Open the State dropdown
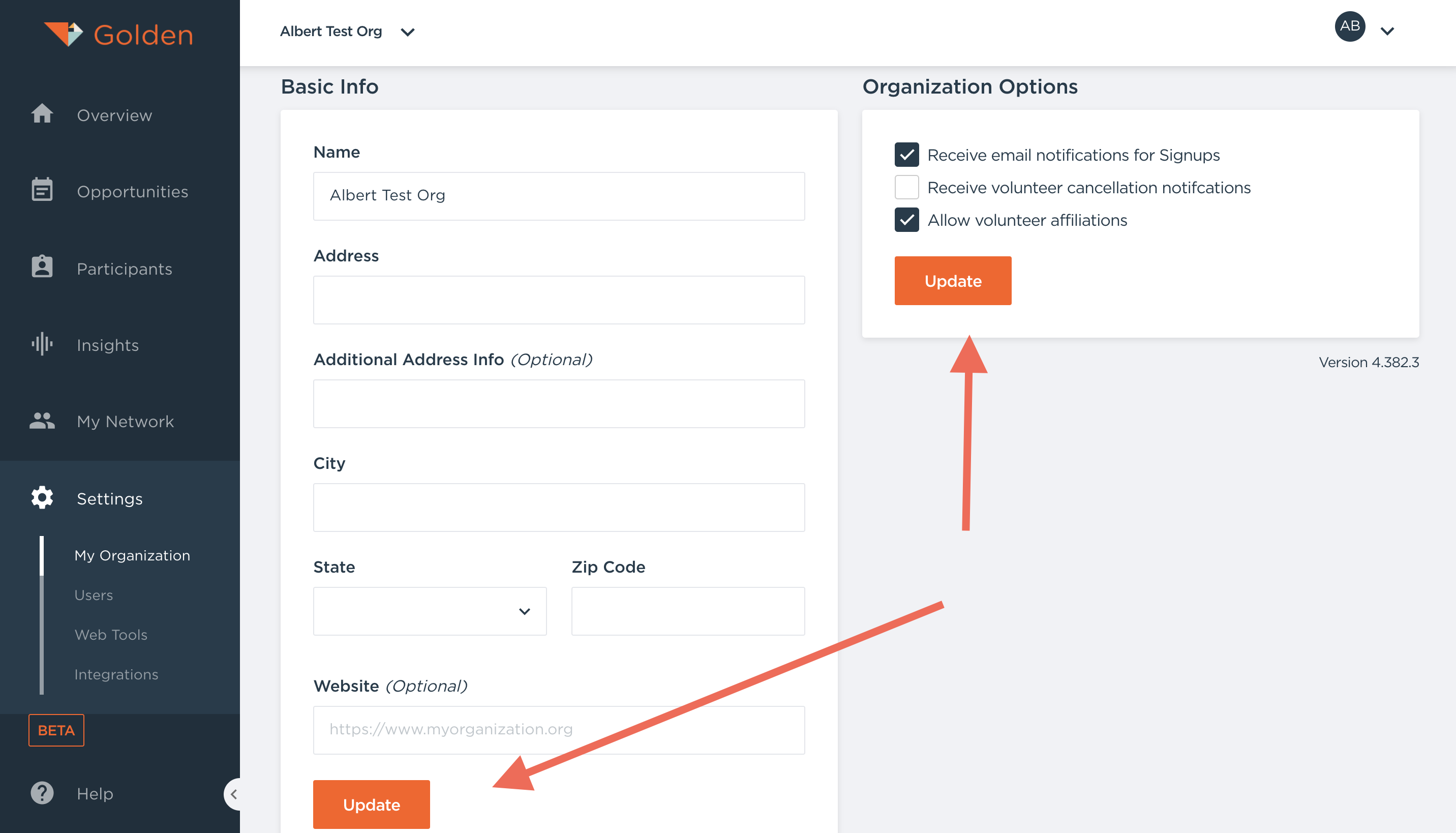Viewport: 1456px width, 833px height. pos(430,611)
